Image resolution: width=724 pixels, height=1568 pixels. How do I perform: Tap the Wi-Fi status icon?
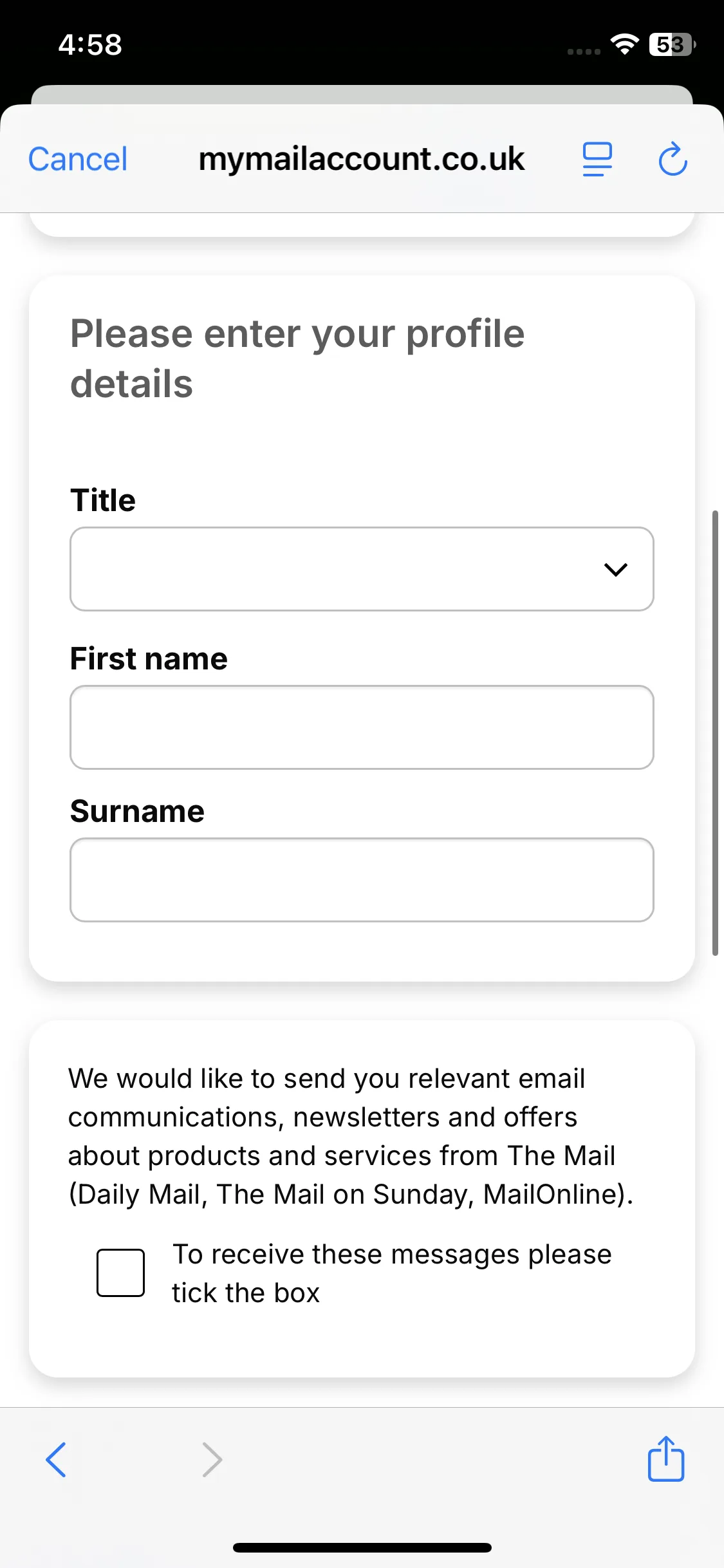(624, 44)
